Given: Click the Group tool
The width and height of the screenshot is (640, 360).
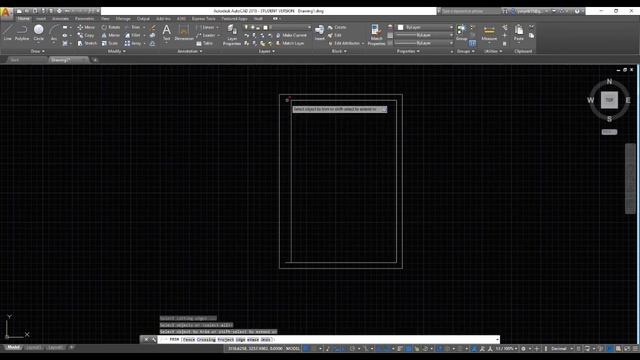Looking at the screenshot, I should pyautogui.click(x=462, y=32).
